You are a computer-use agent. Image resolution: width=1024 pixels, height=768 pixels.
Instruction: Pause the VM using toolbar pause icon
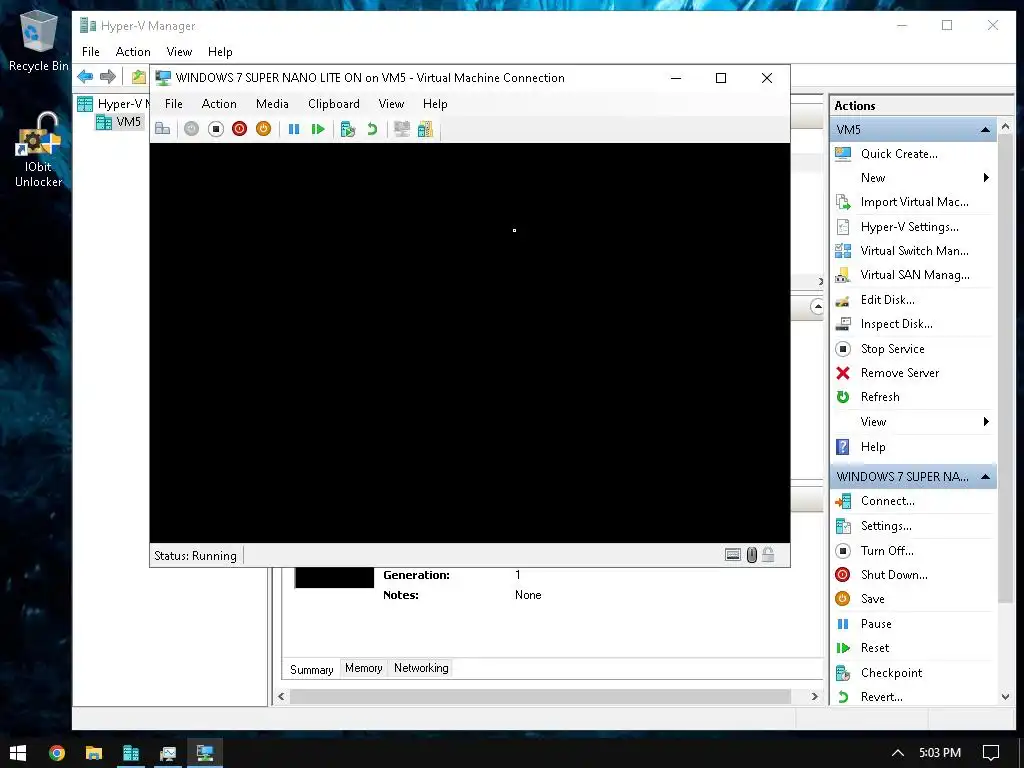click(x=294, y=129)
